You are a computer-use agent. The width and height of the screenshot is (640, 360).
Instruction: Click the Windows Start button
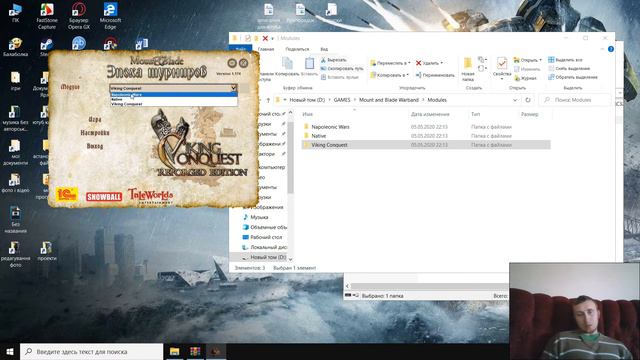click(x=10, y=351)
